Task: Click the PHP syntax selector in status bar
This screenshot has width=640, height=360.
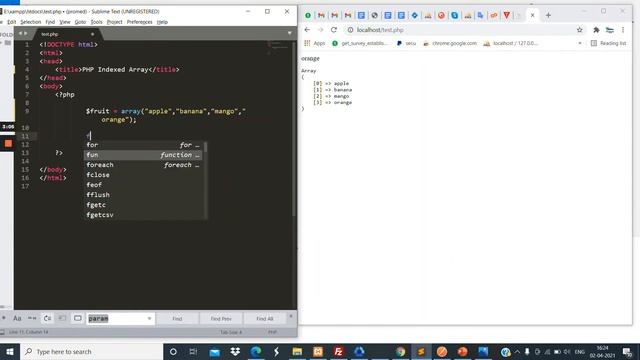Action: point(272,332)
